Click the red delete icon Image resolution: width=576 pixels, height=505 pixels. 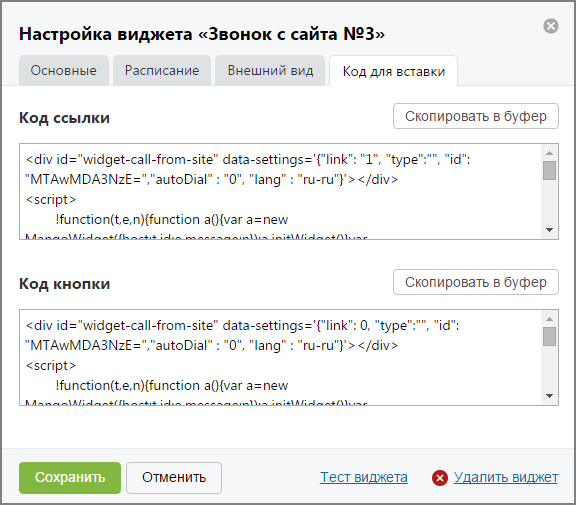[440, 478]
